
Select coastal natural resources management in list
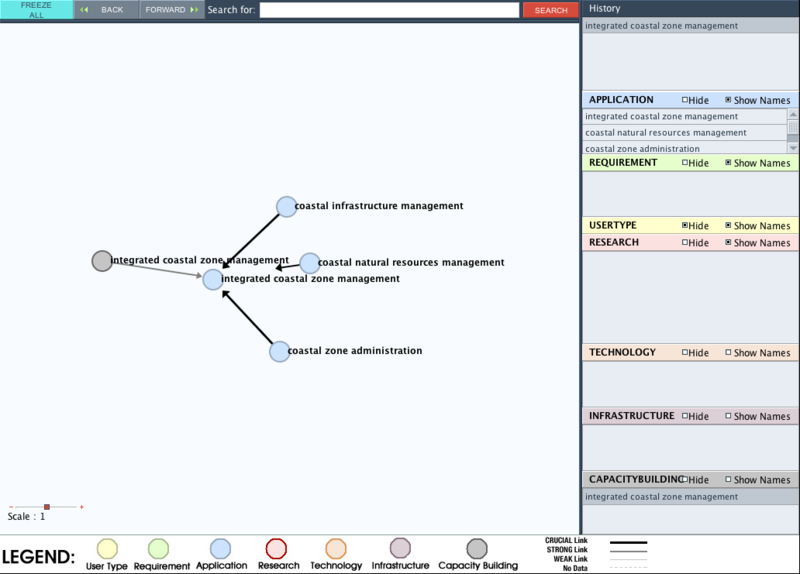tap(666, 133)
